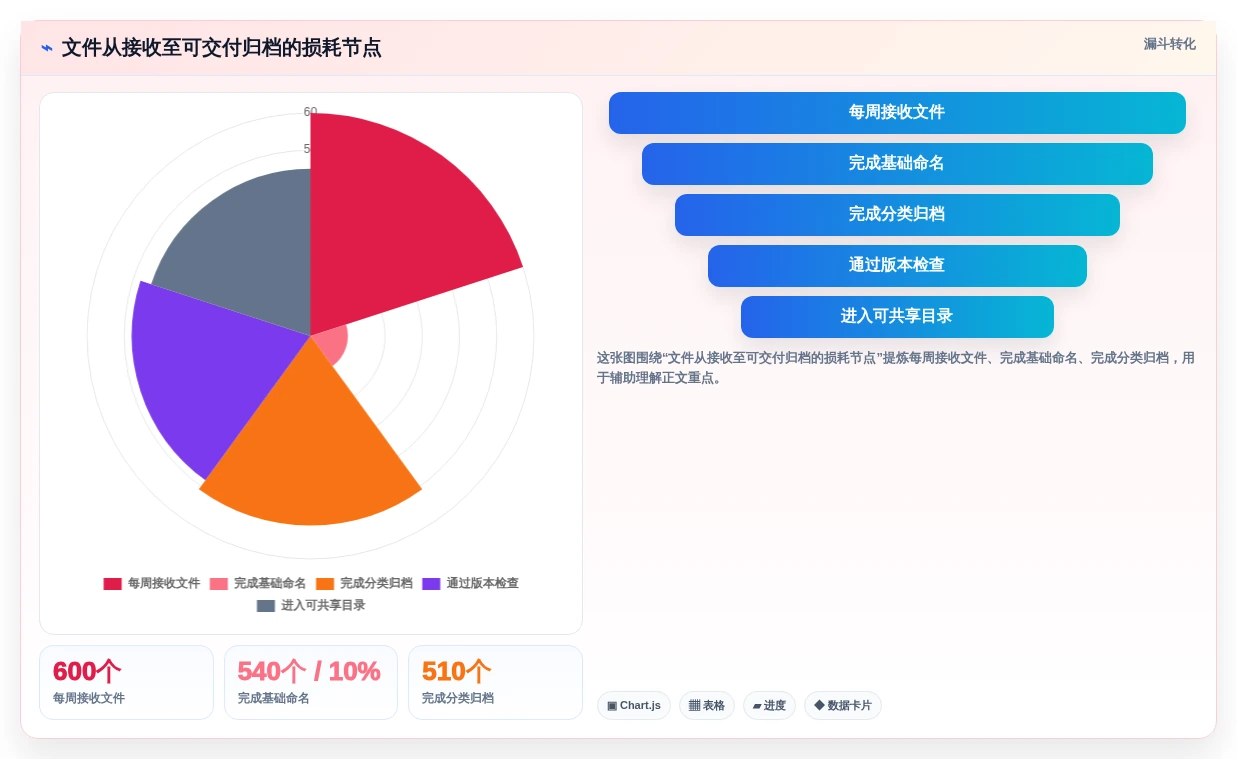Toggle the 每周接收文件 legend red swatch

pyautogui.click(x=113, y=584)
